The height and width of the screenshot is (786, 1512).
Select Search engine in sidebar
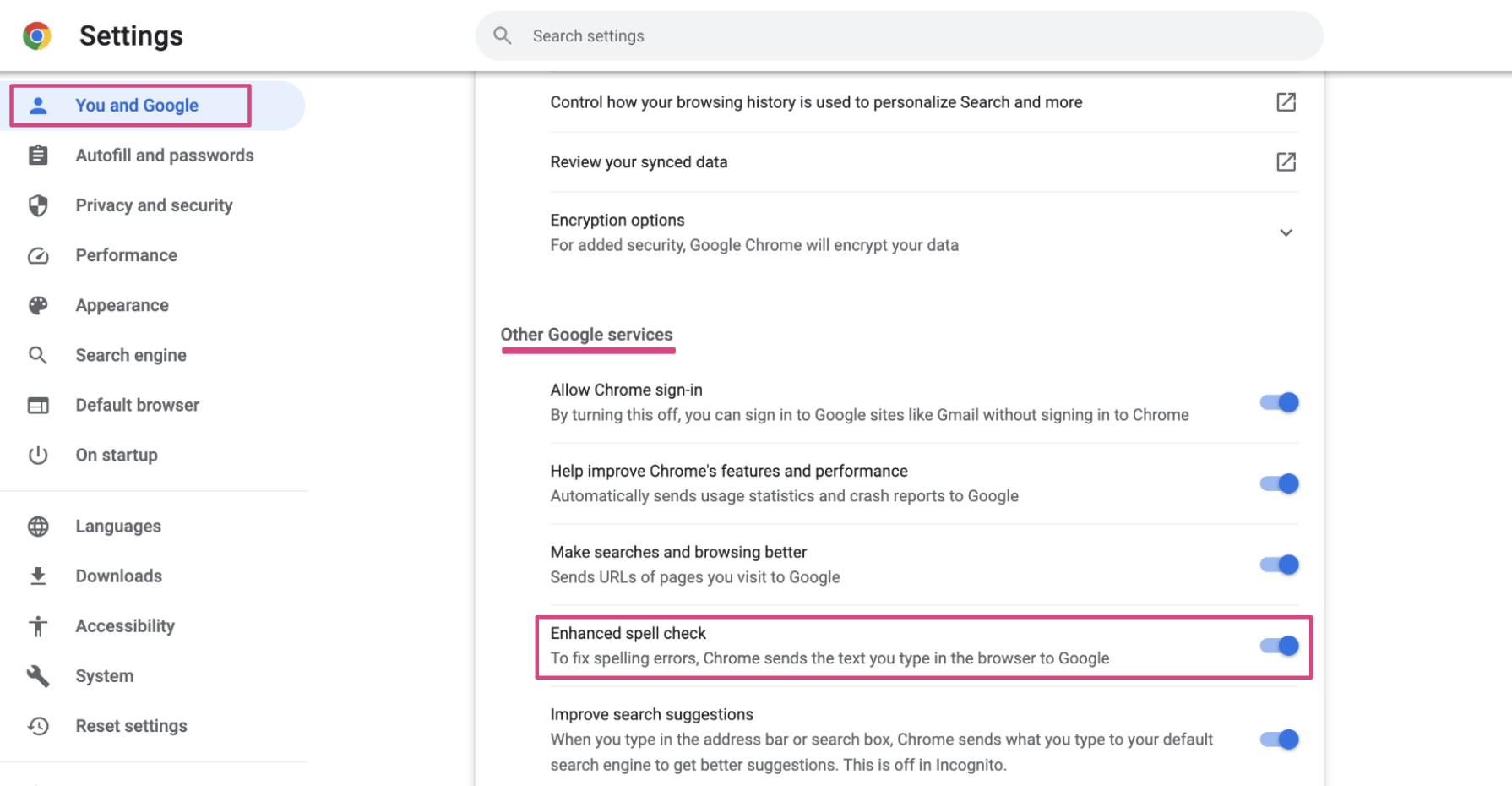pos(131,355)
